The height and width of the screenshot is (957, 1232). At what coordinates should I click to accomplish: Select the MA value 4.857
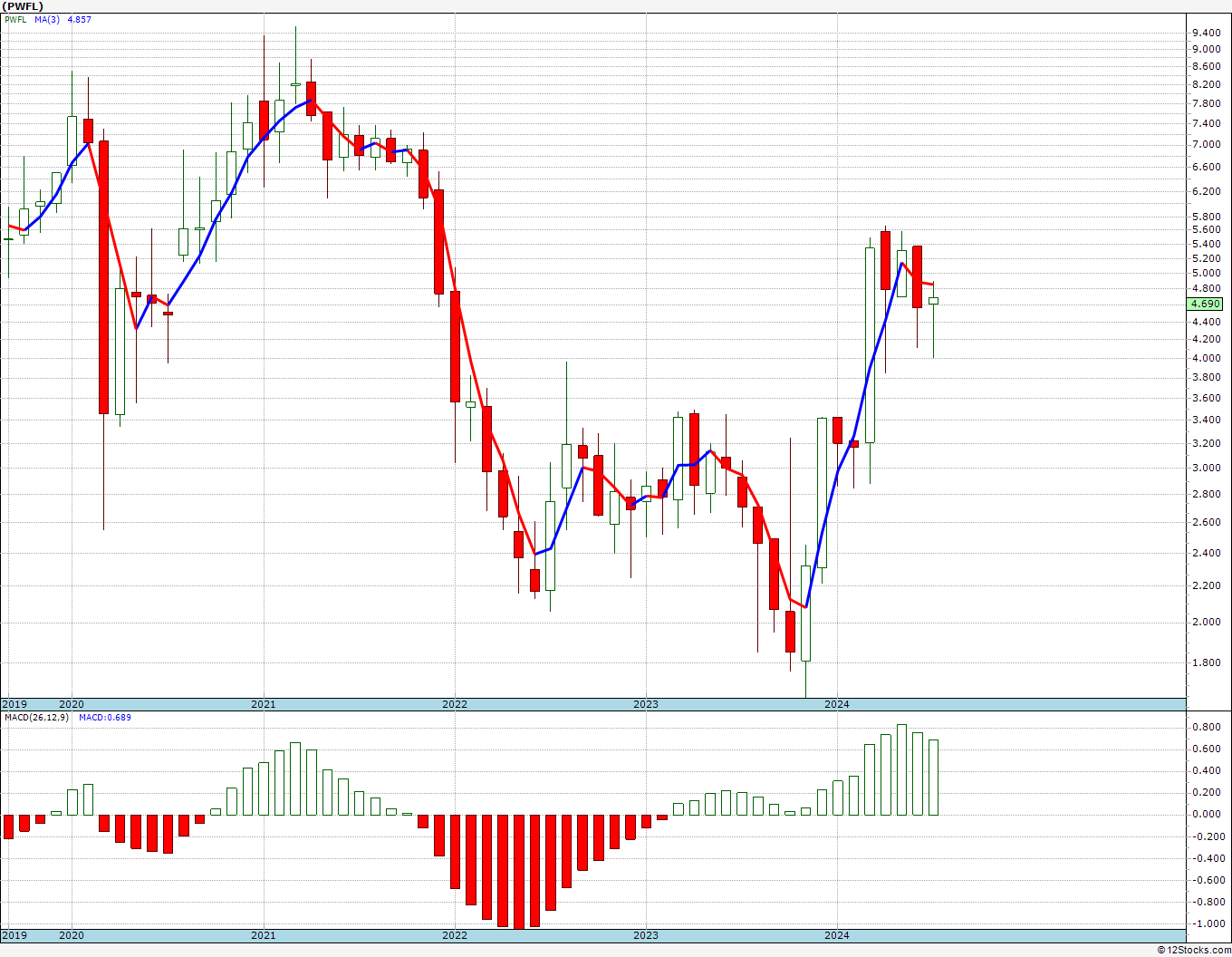pos(80,19)
